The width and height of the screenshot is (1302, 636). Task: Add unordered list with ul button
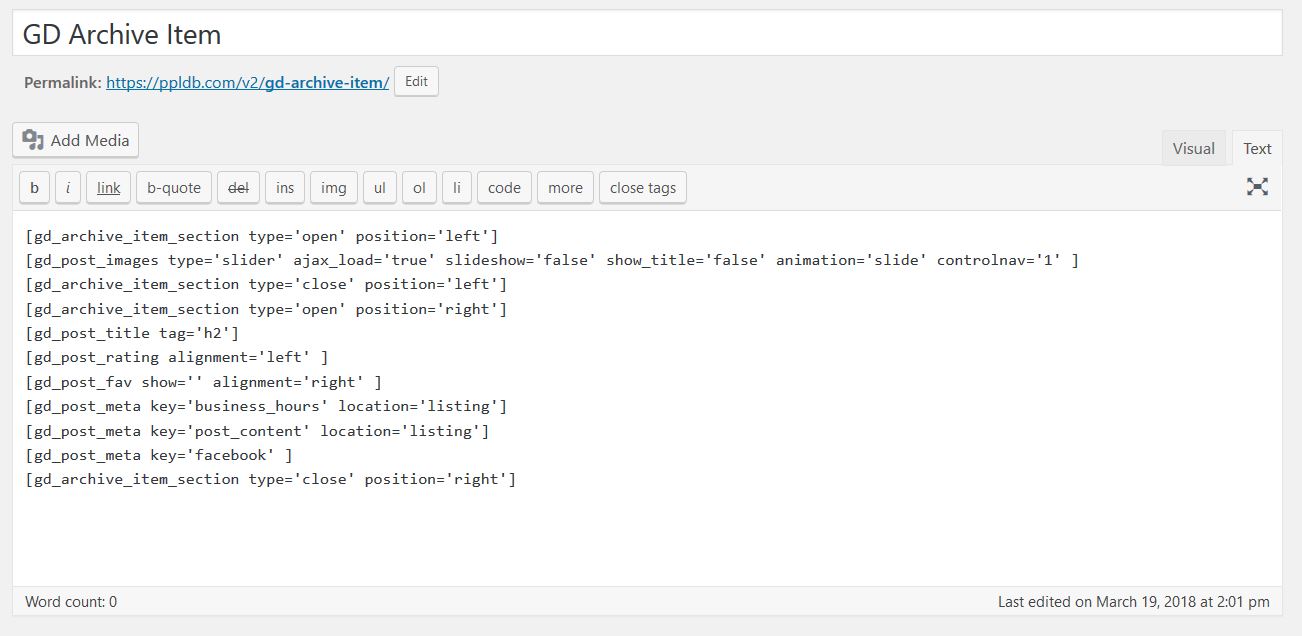pyautogui.click(x=380, y=188)
